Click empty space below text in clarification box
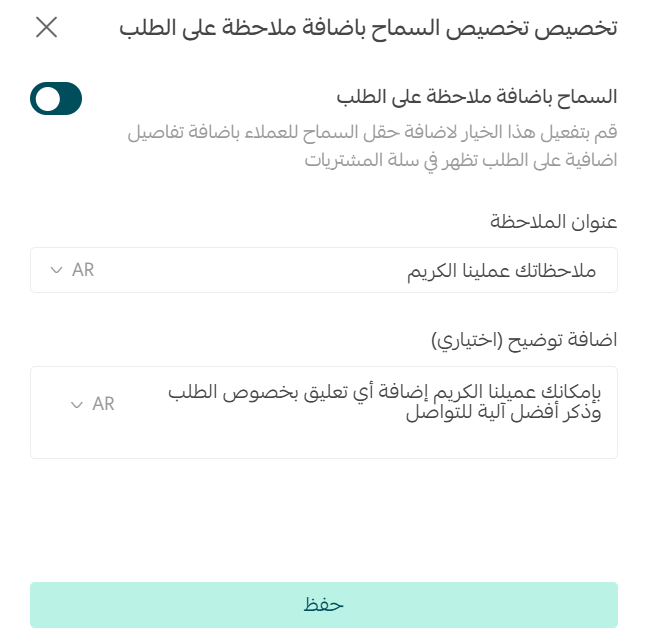The height and width of the screenshot is (637, 647). point(324,441)
